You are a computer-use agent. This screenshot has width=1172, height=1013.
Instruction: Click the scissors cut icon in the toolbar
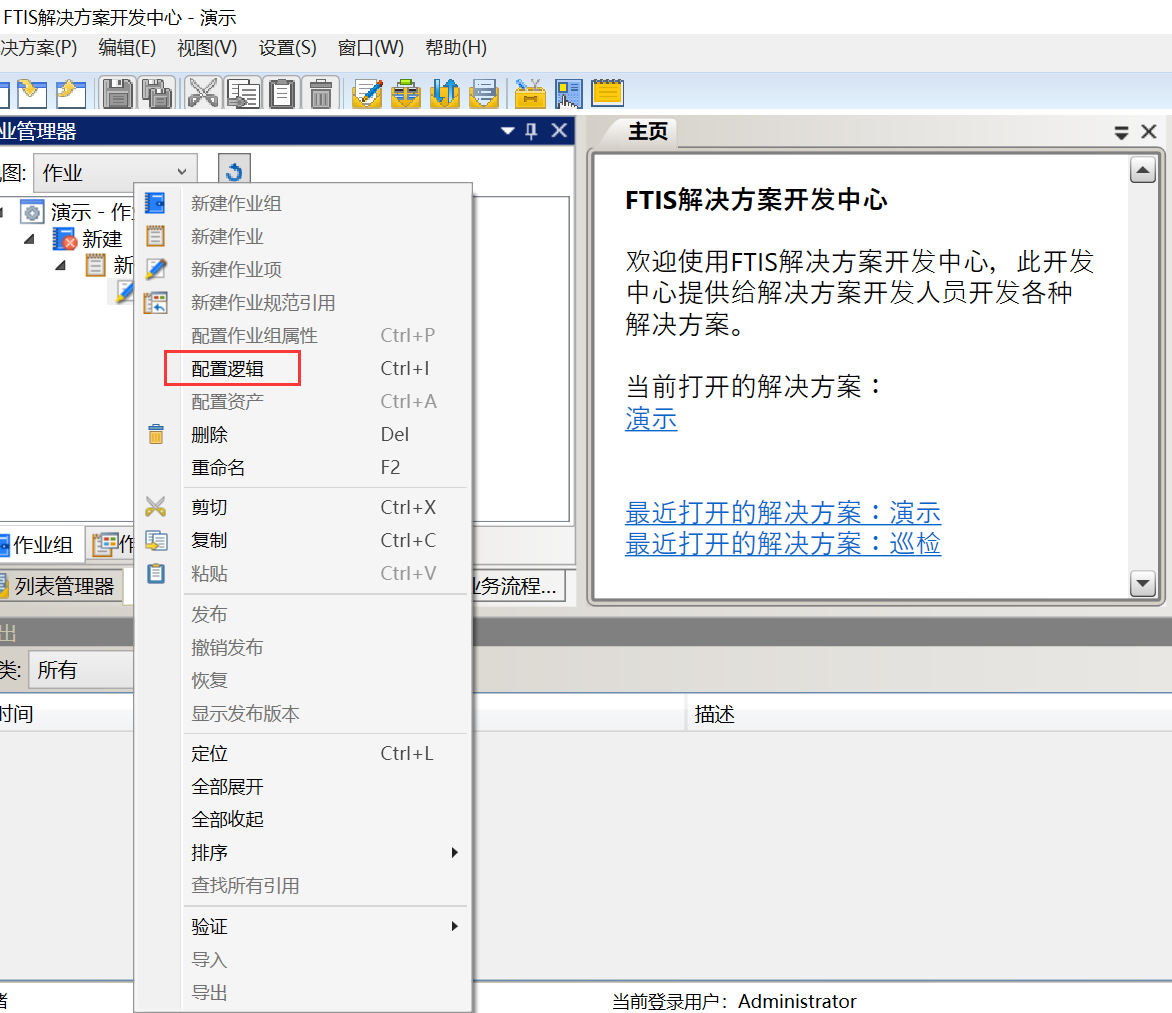(x=203, y=93)
